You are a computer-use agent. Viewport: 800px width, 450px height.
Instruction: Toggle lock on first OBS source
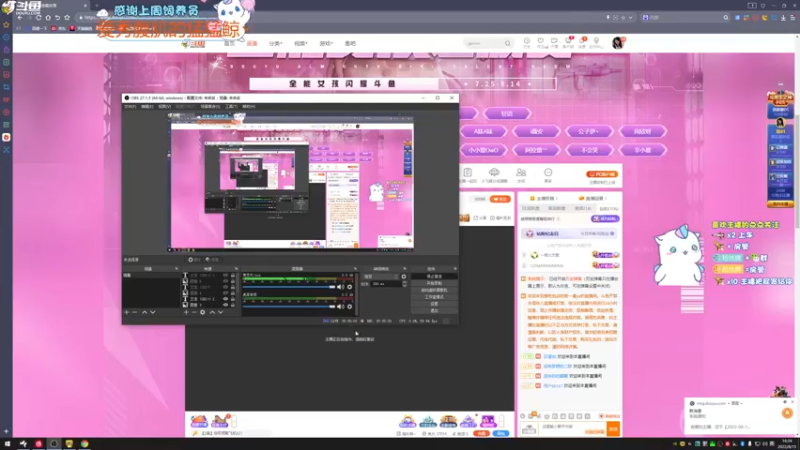233,276
